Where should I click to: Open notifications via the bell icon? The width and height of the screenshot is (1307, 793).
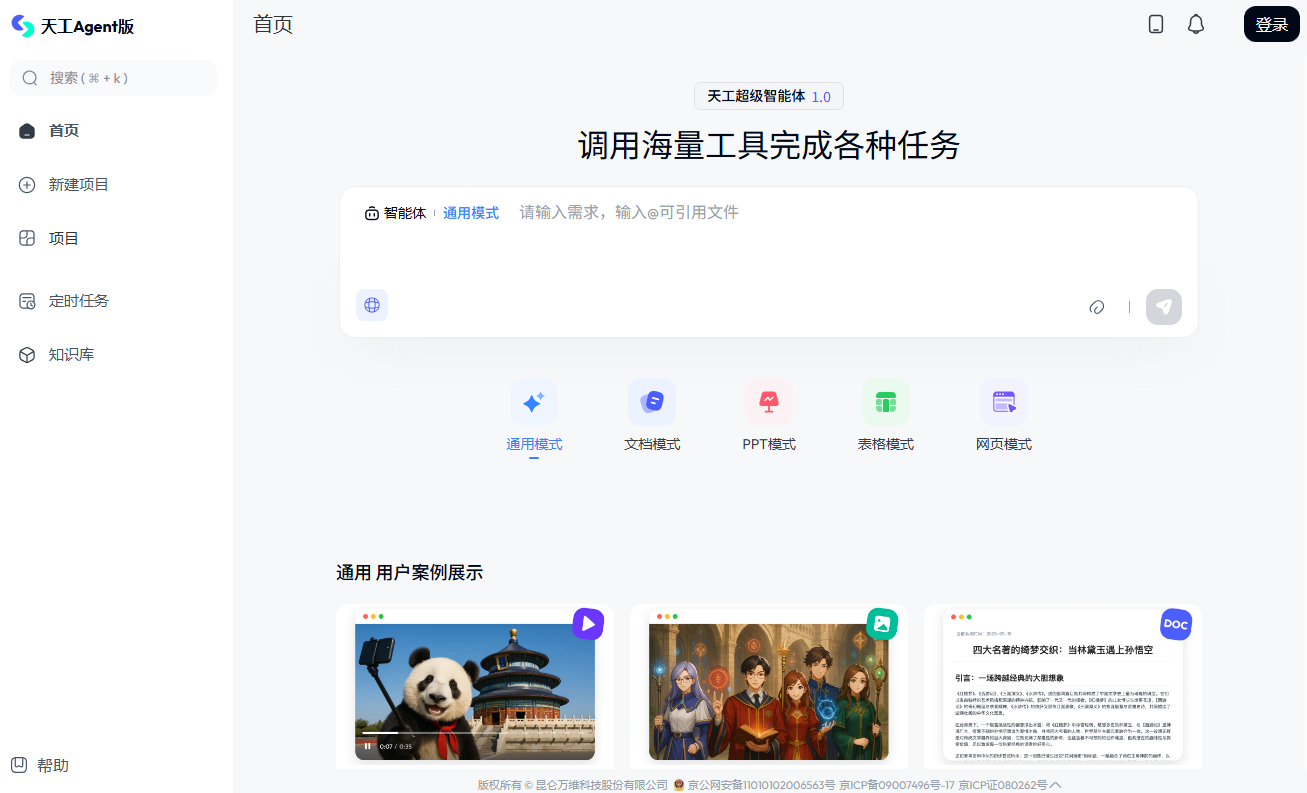(1196, 24)
